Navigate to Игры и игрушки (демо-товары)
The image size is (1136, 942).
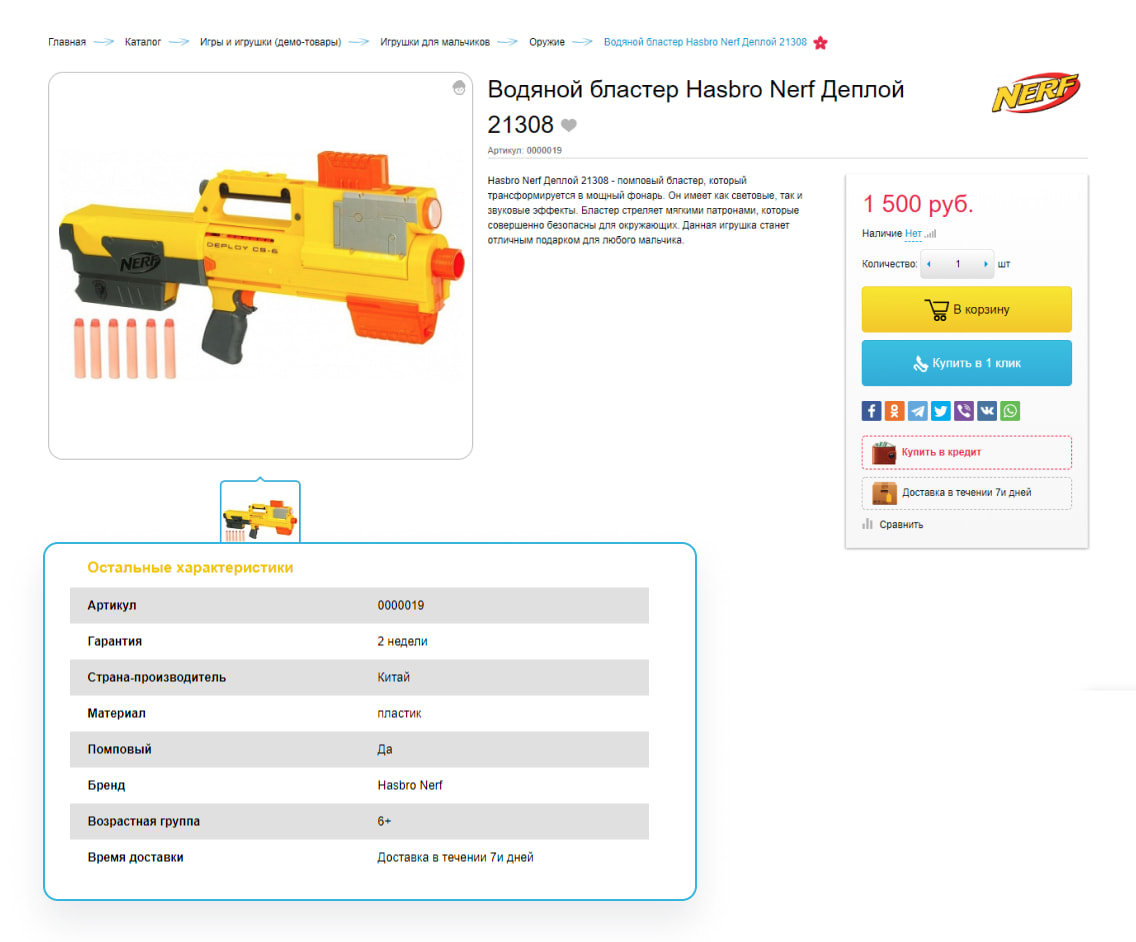click(270, 42)
